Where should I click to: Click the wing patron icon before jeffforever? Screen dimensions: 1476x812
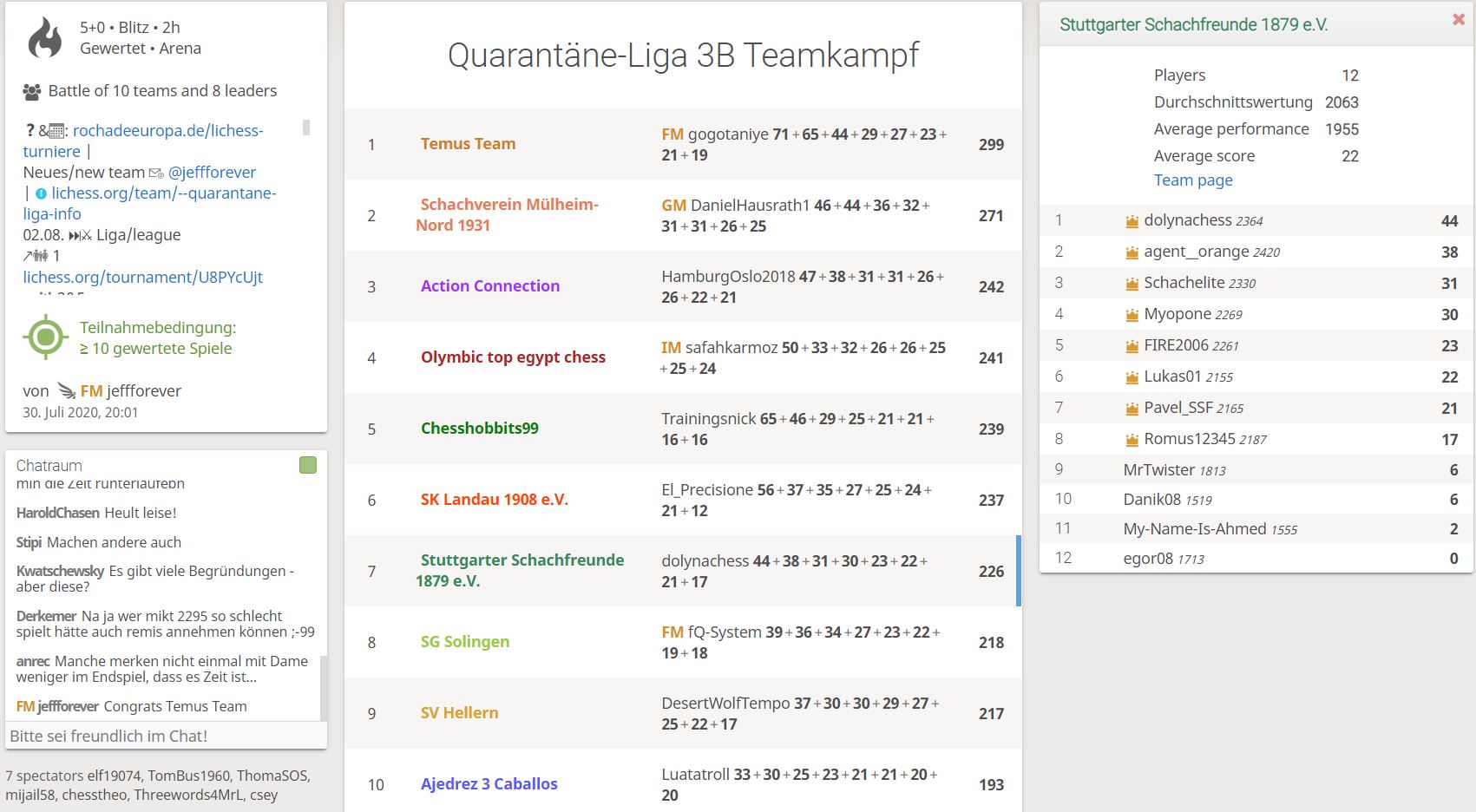[66, 390]
